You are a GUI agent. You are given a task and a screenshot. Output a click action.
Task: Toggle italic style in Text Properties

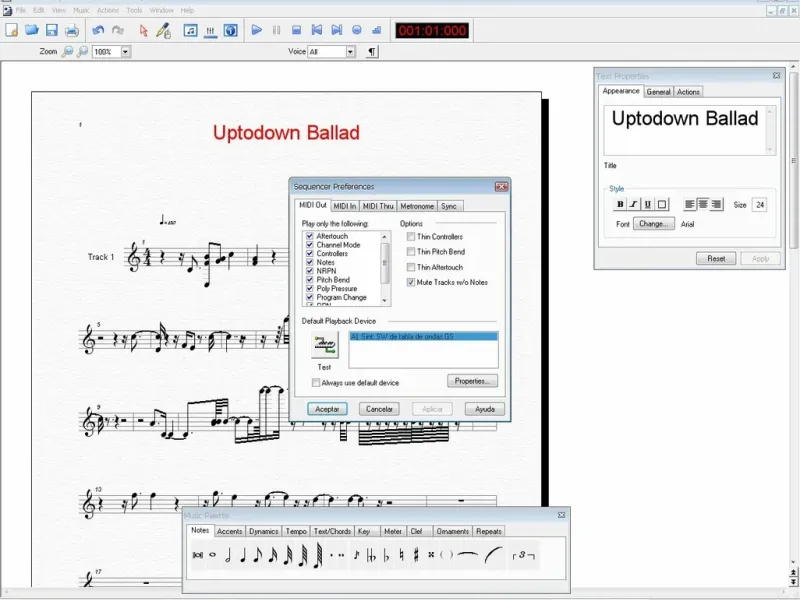pyautogui.click(x=634, y=205)
